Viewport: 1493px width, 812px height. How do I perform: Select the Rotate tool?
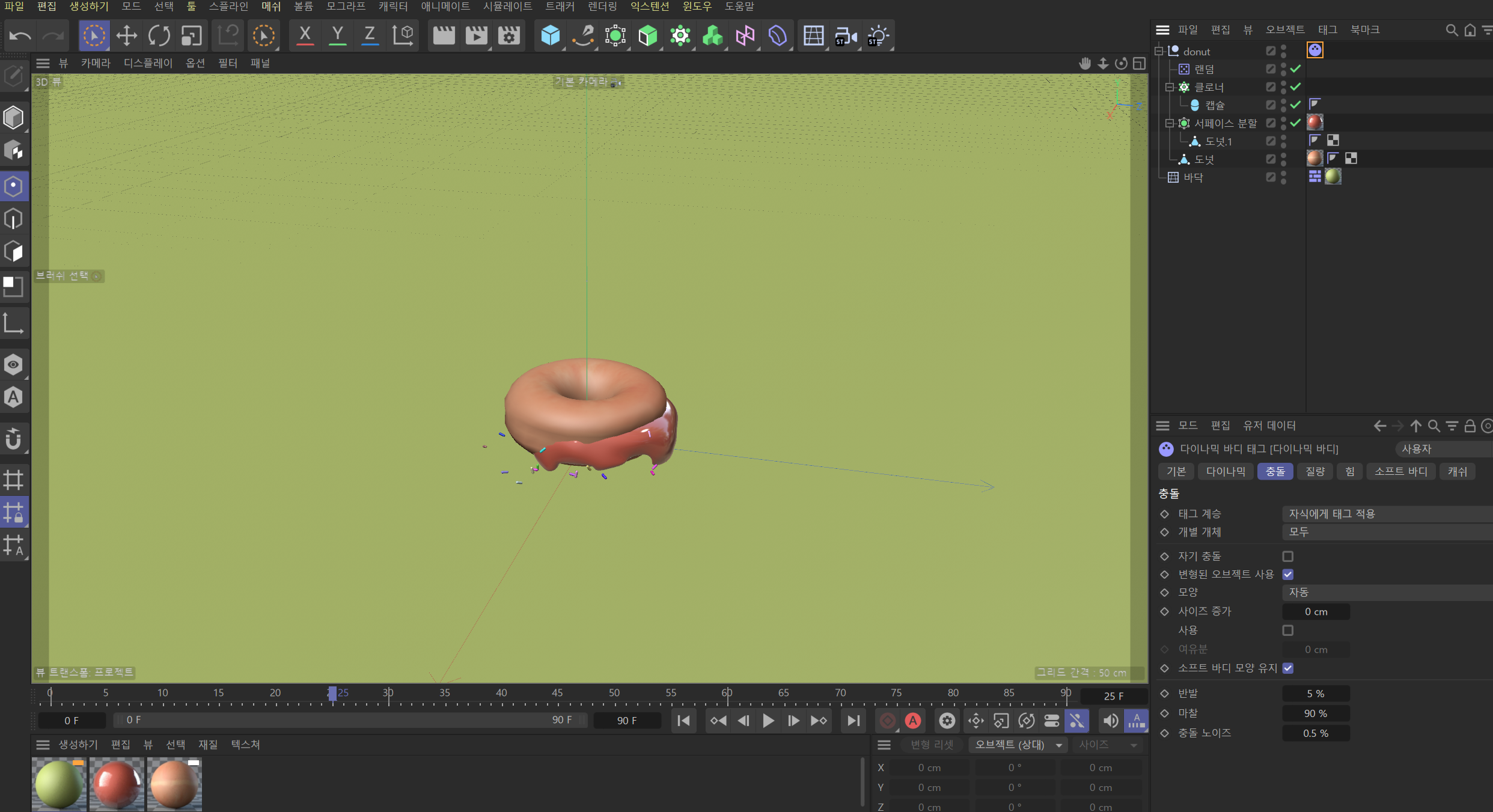159,36
